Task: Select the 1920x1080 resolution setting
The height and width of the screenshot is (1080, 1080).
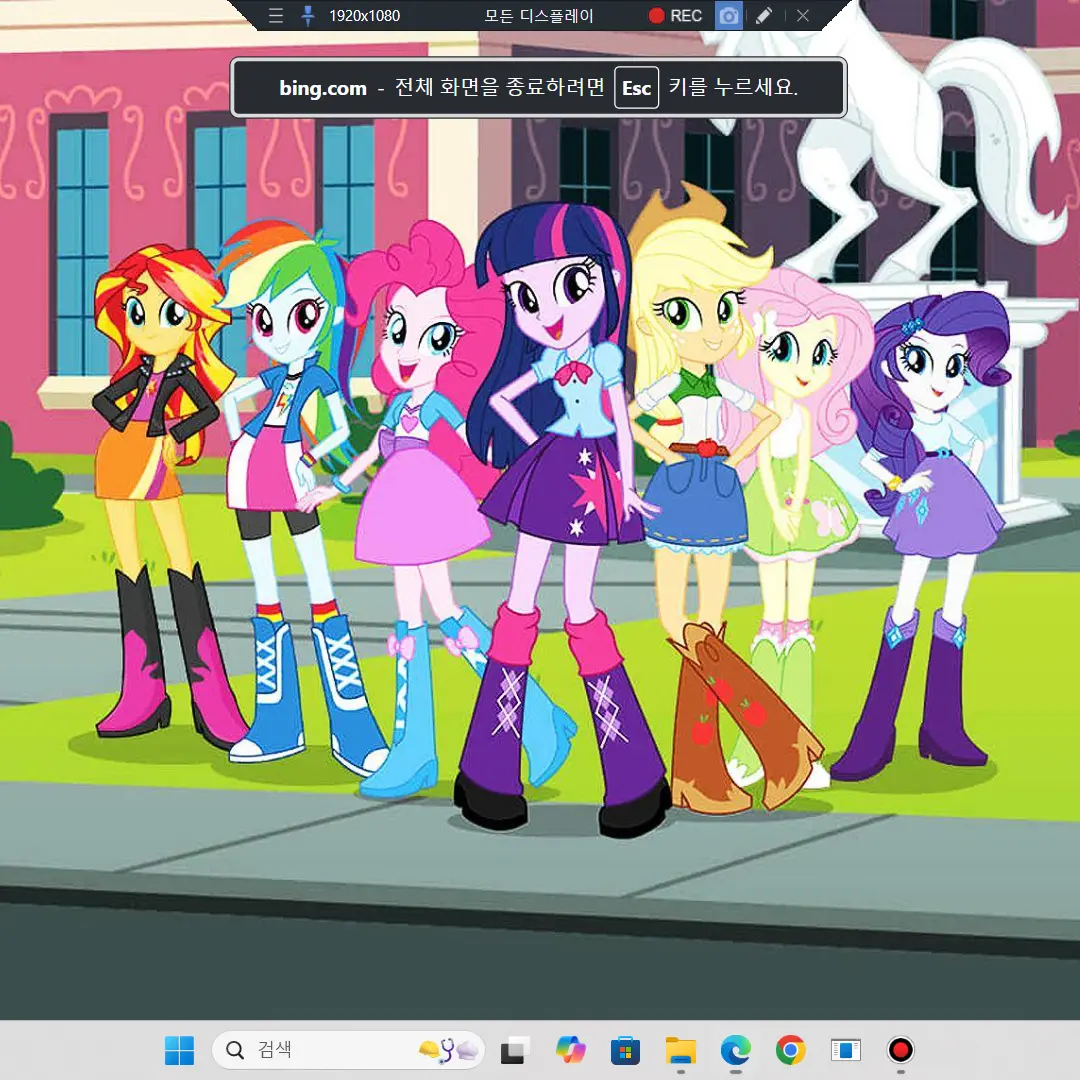Action: tap(364, 16)
